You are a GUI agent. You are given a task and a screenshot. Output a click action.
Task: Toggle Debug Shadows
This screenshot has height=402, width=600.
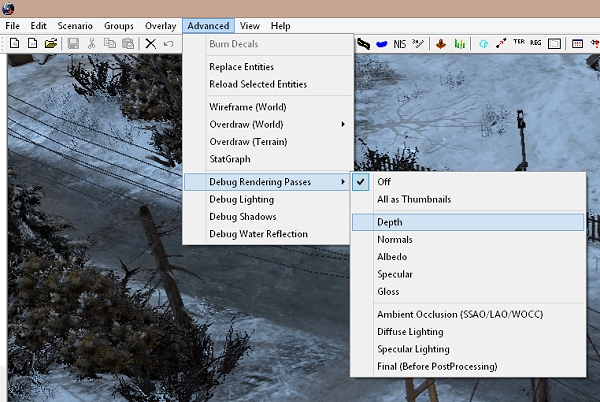pos(267,216)
